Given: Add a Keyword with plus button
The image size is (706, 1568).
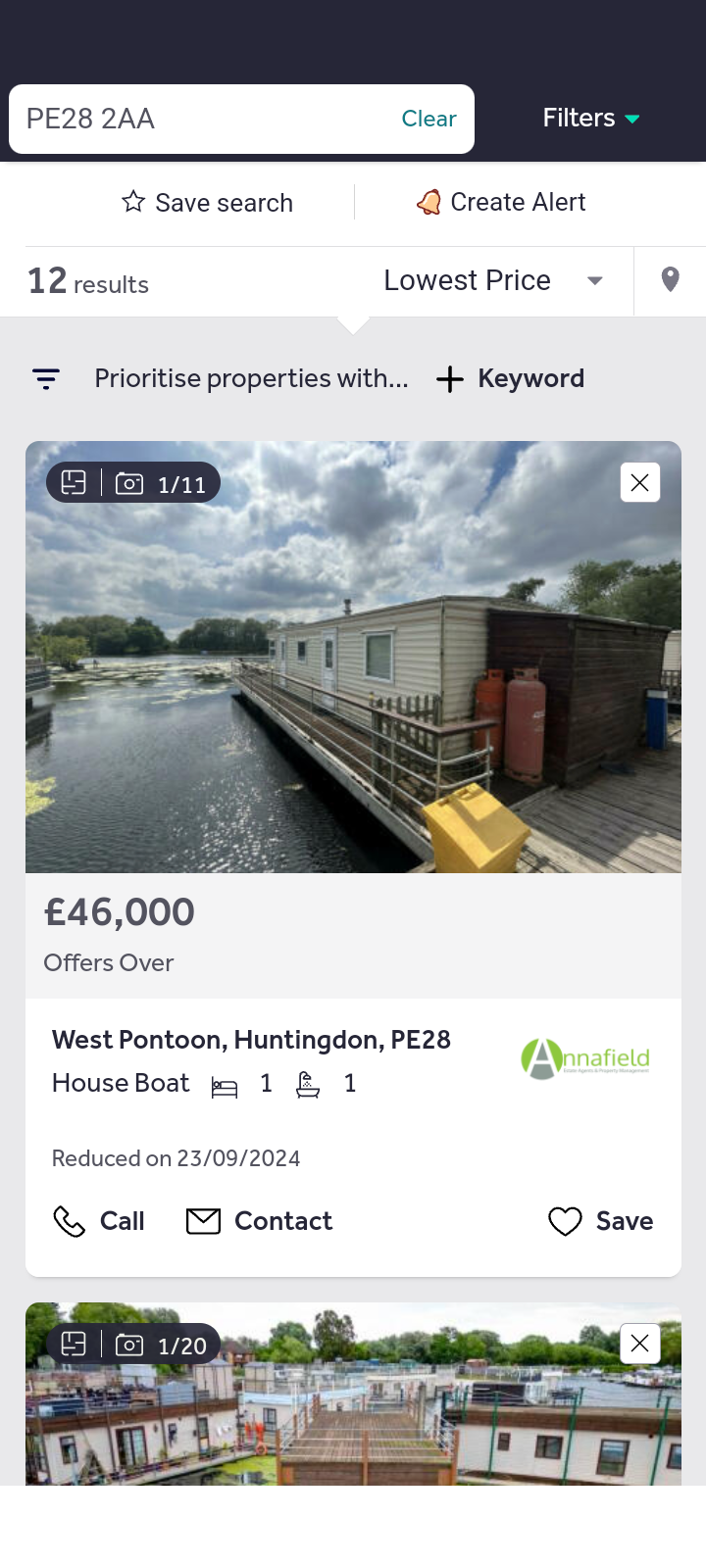Looking at the screenshot, I should [449, 379].
